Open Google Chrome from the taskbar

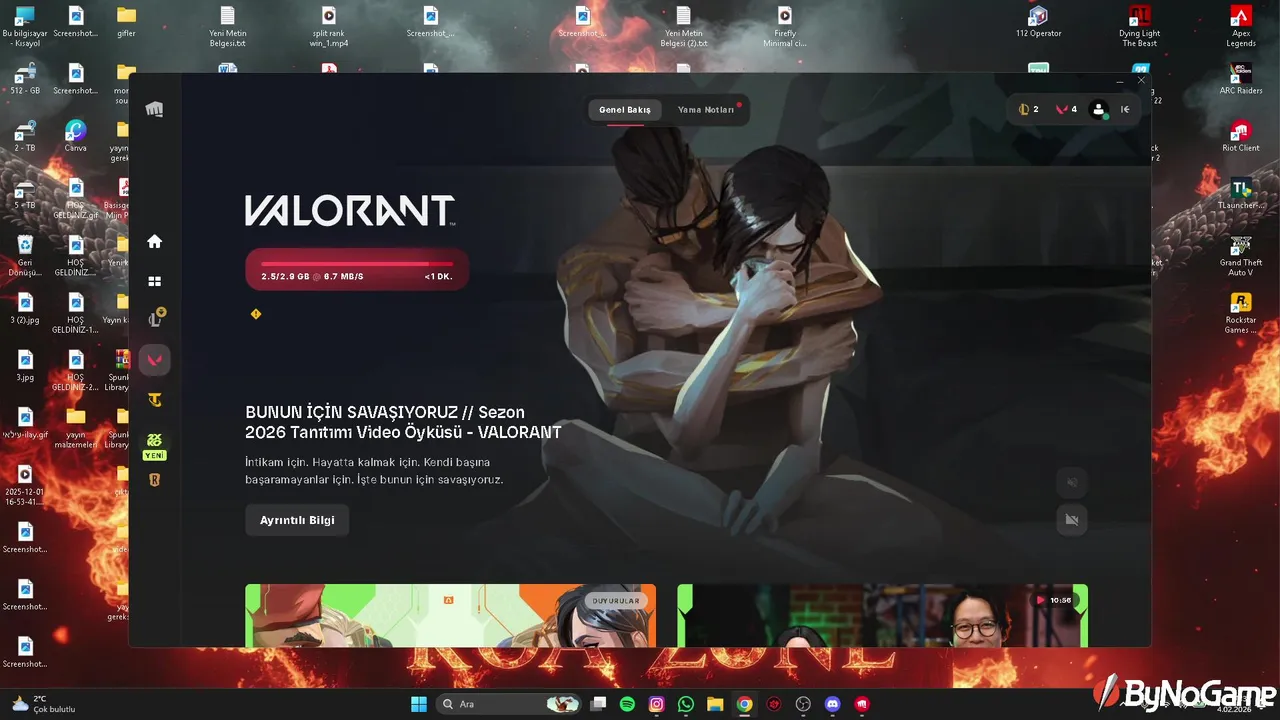coord(744,704)
